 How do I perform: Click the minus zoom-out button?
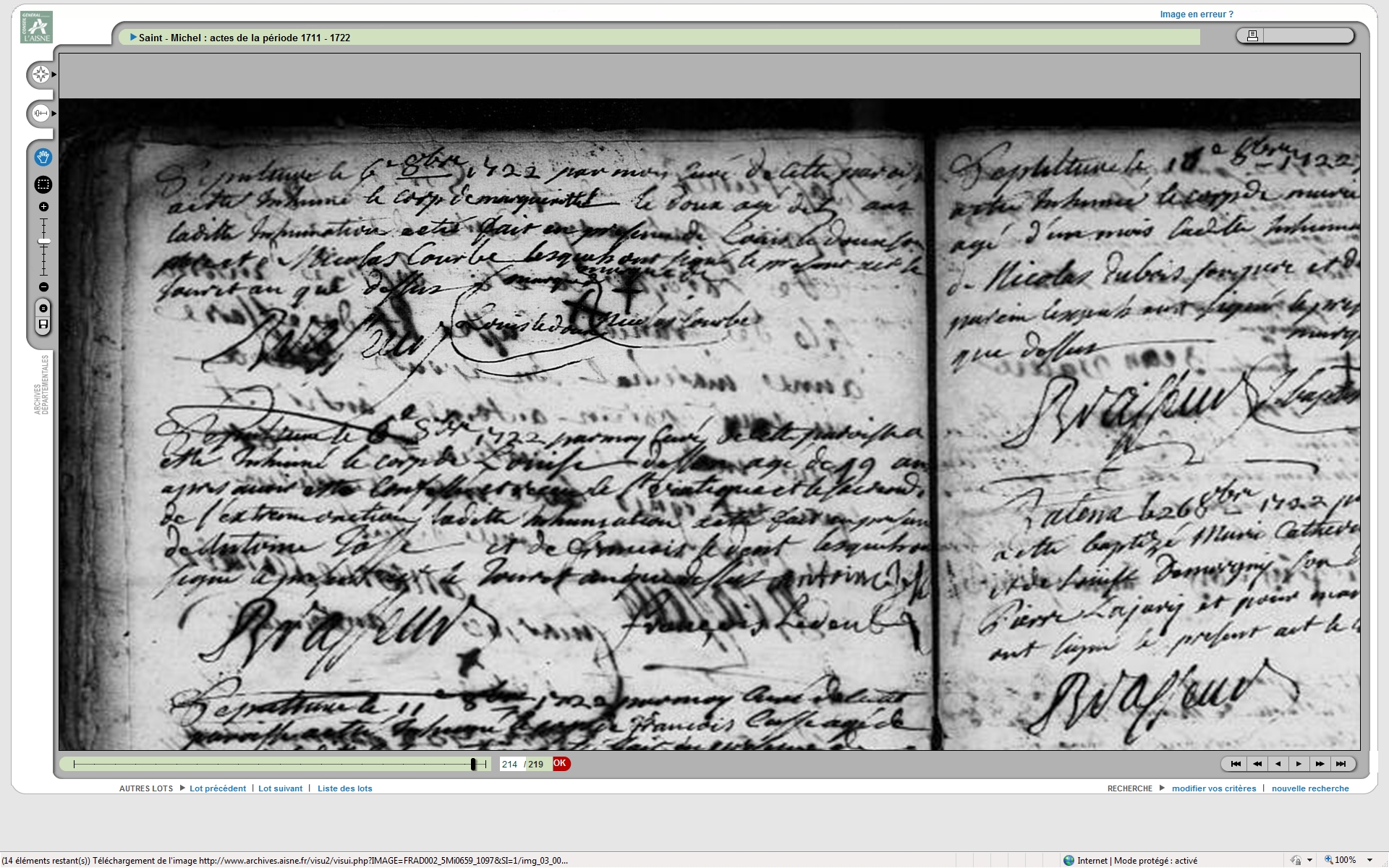(43, 287)
